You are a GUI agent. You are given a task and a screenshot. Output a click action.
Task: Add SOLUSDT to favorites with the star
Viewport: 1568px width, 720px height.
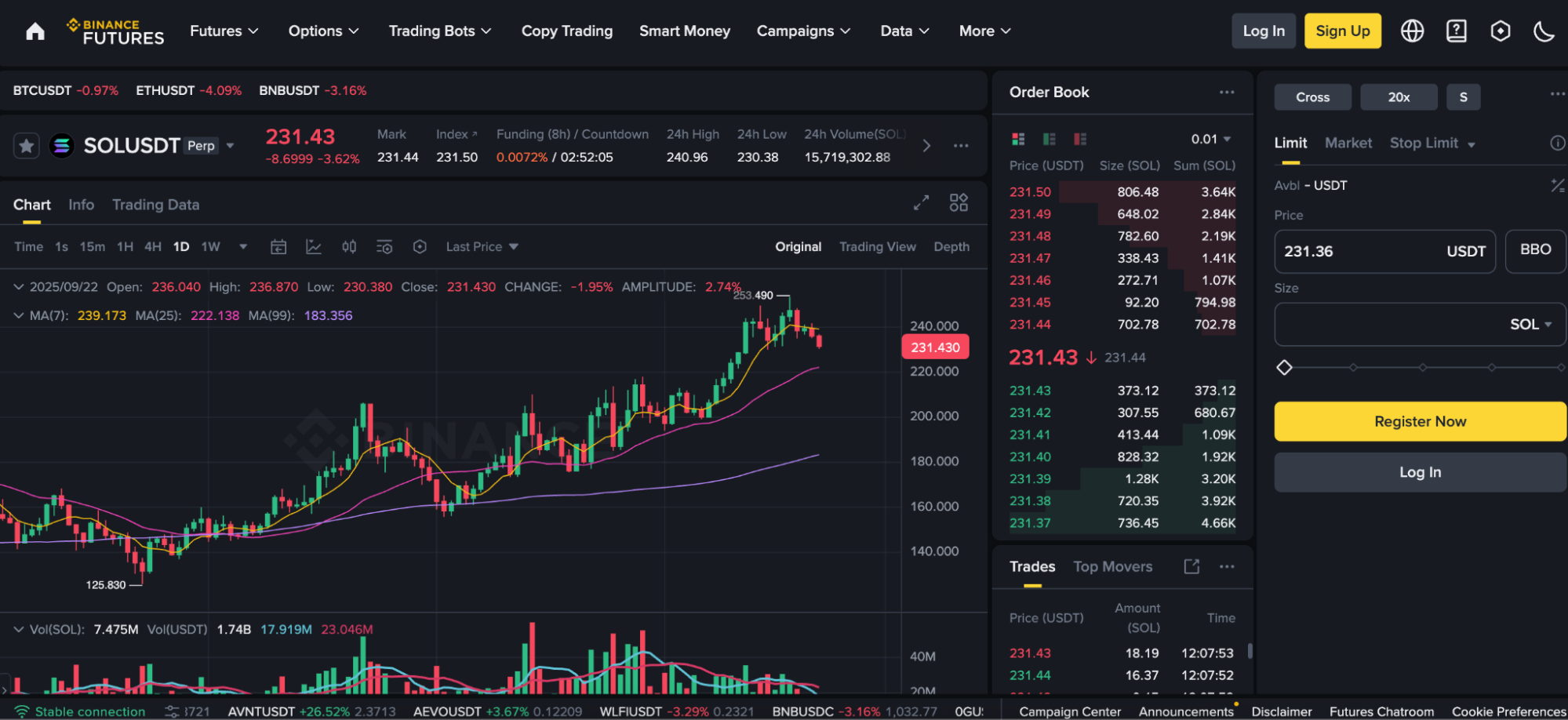[27, 146]
